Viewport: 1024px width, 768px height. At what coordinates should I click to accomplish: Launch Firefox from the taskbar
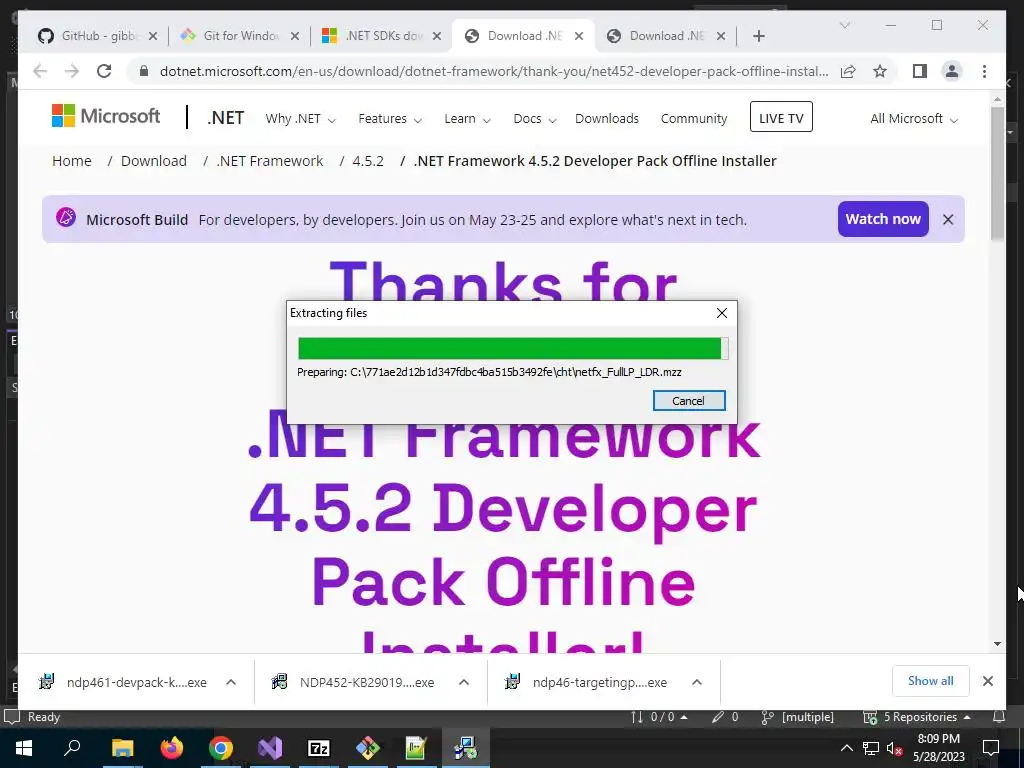pyautogui.click(x=172, y=748)
